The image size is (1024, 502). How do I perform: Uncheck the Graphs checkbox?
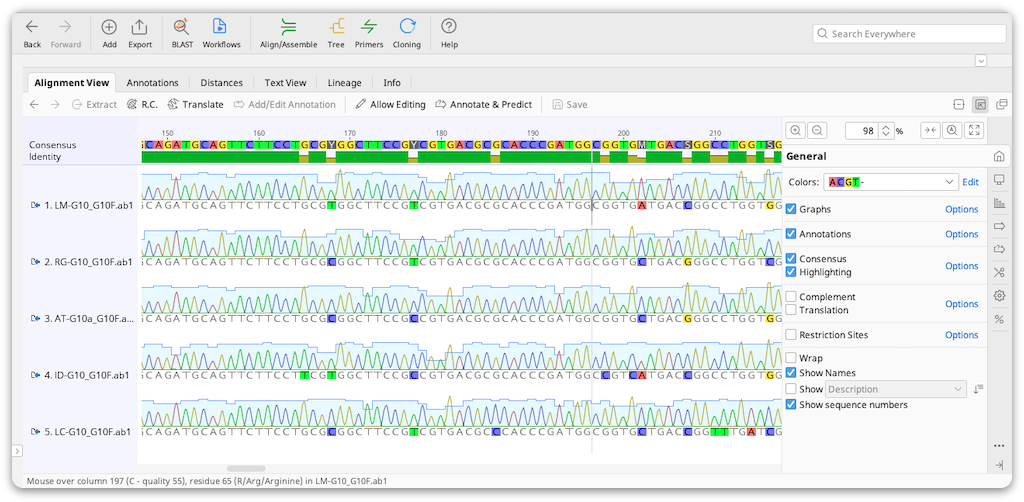click(791, 210)
